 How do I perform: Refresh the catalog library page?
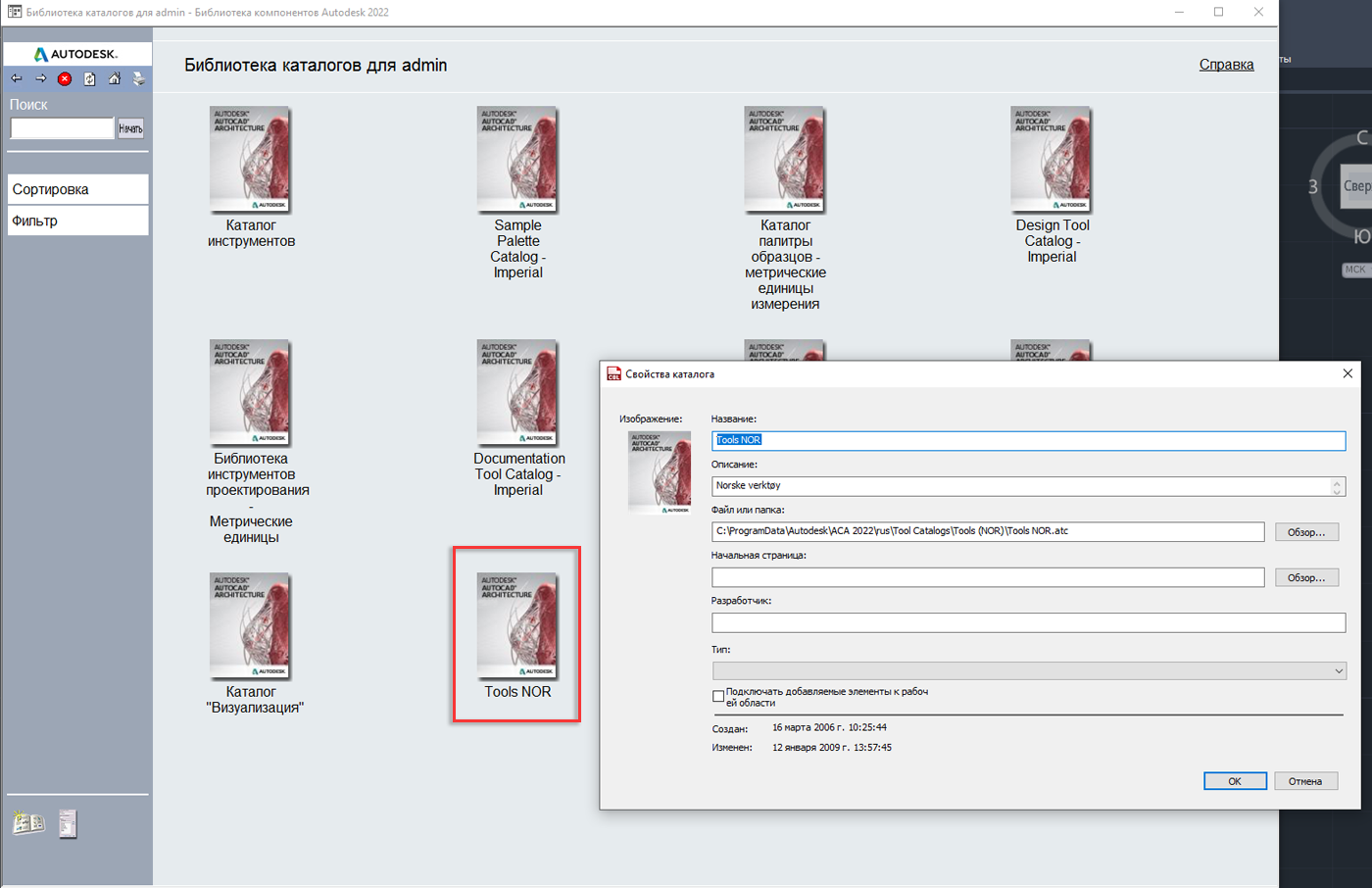(89, 78)
